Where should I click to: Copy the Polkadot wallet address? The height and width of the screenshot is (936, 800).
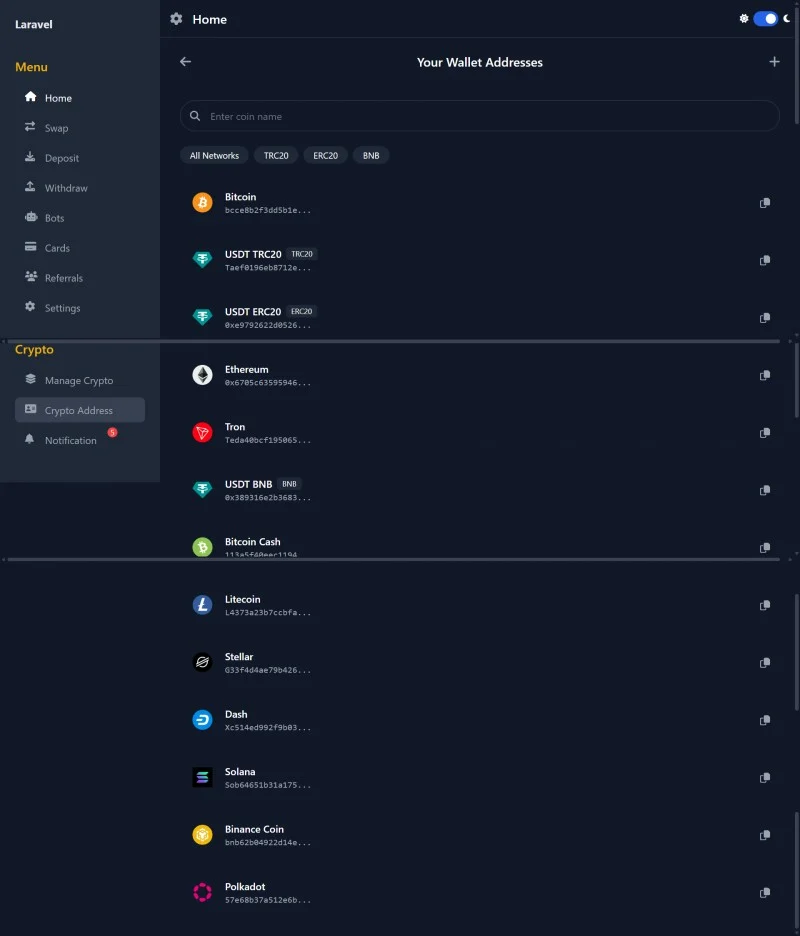(764, 892)
